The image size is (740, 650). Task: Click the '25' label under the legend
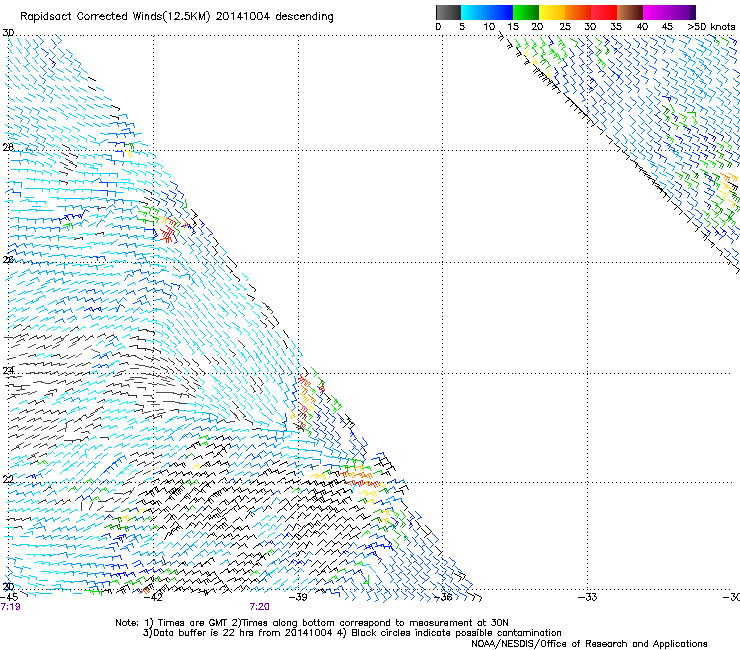pyautogui.click(x=565, y=27)
